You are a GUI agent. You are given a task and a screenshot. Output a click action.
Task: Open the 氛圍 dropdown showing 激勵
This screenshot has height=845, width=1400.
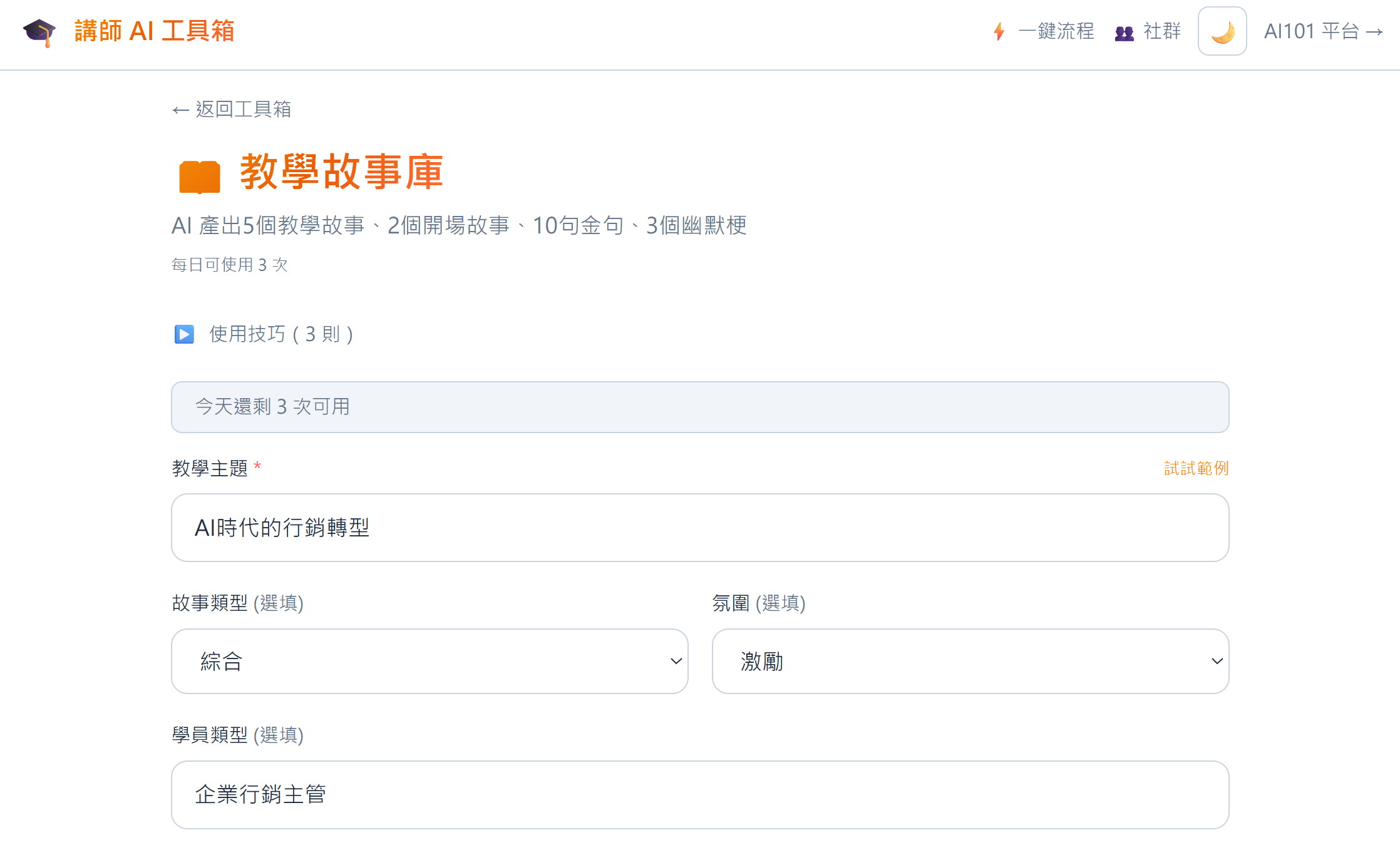970,661
